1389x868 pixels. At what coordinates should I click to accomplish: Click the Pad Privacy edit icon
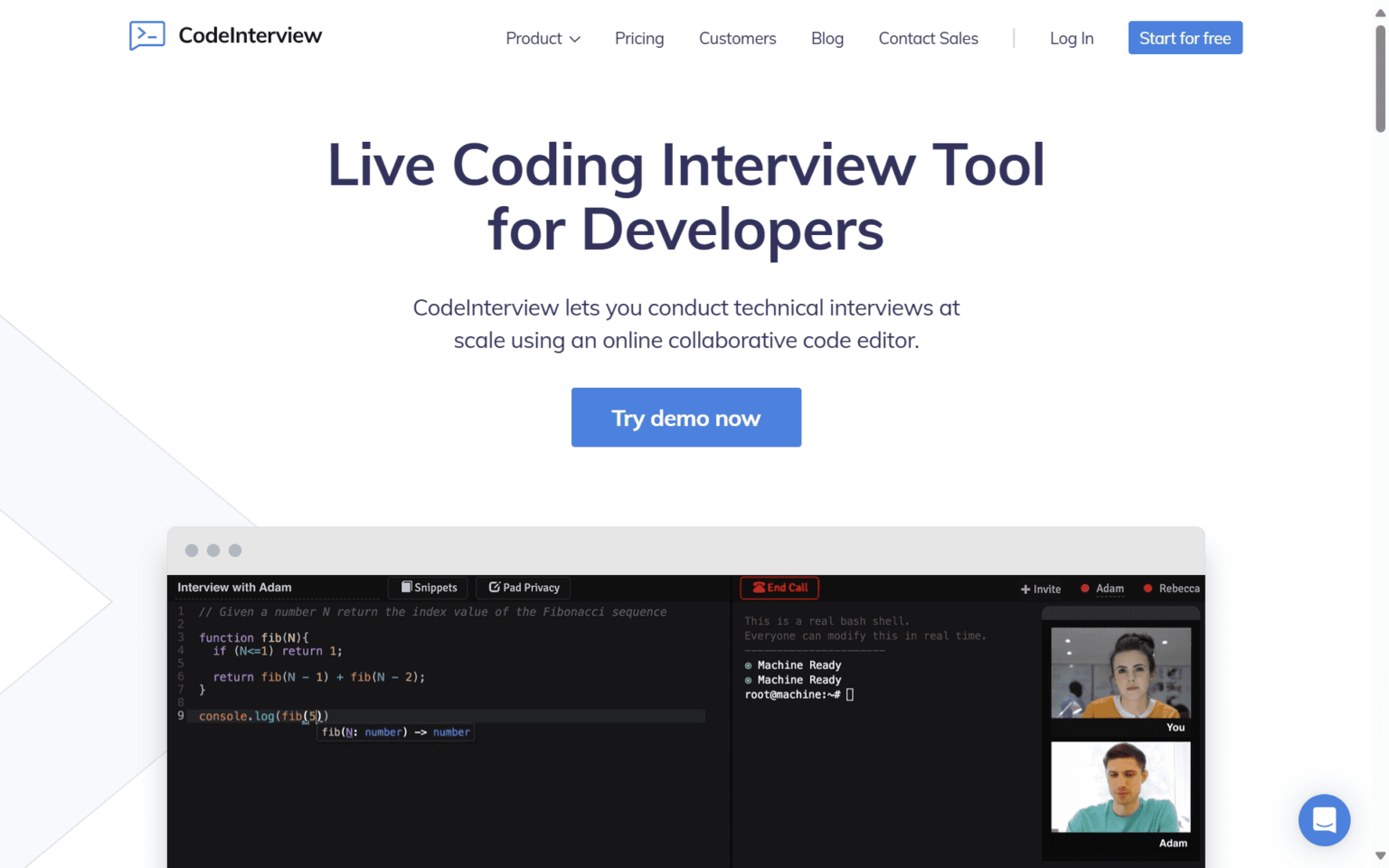coord(495,587)
